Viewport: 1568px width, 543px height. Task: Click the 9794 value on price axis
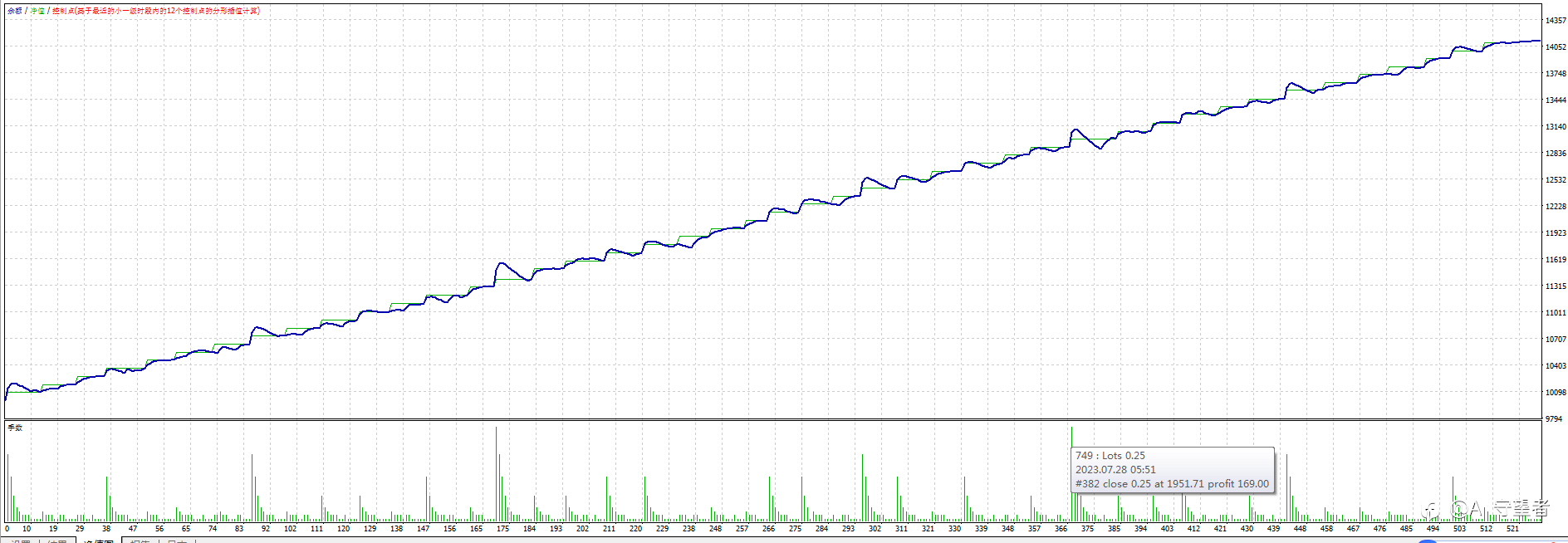coord(1554,418)
